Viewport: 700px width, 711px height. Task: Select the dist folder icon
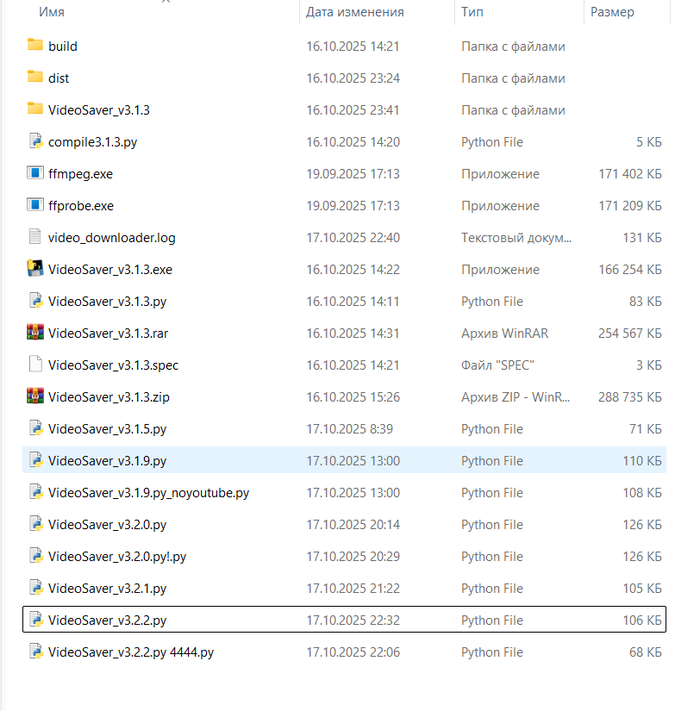tap(35, 78)
